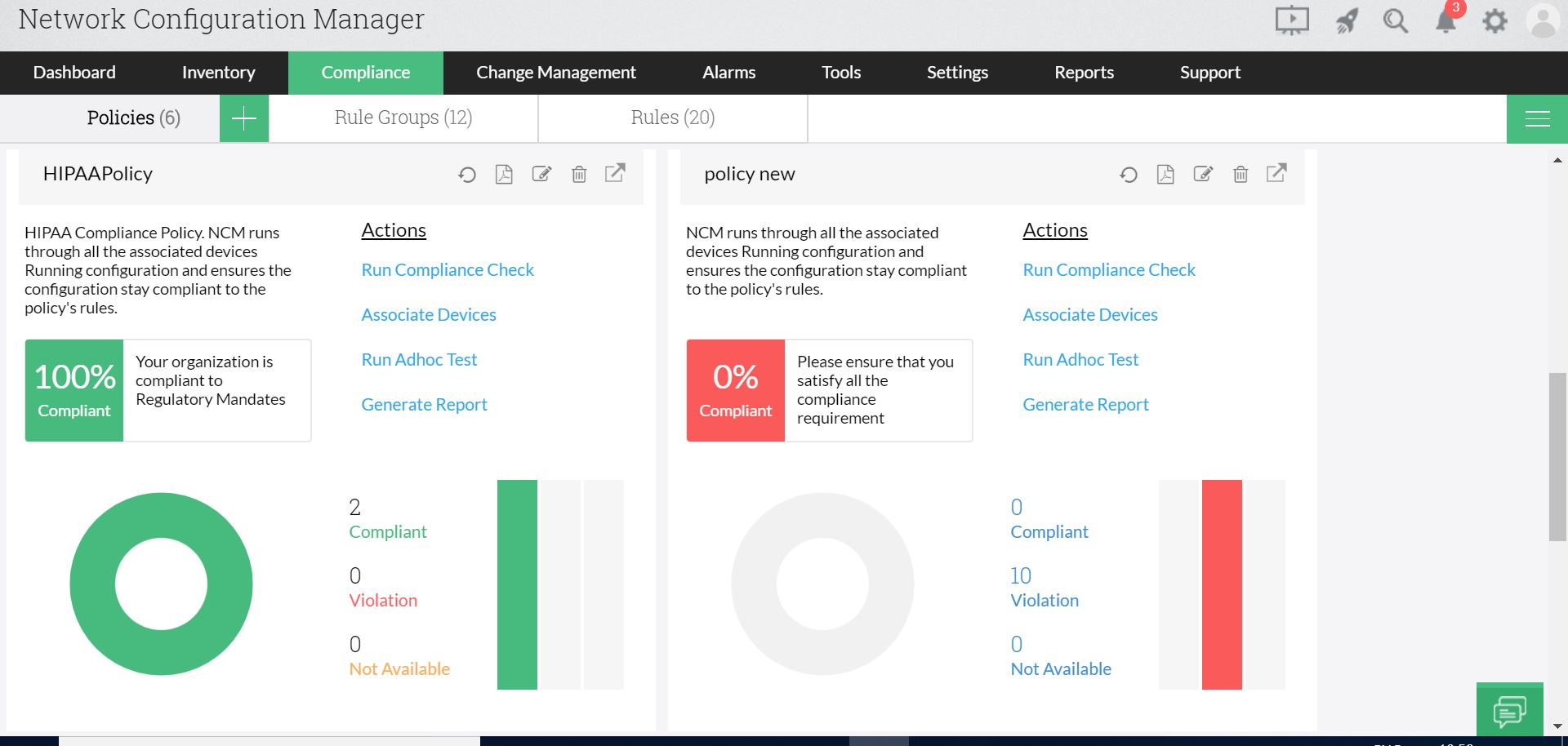Switch to the Rules tab
This screenshot has height=746, width=1568.
click(x=672, y=118)
